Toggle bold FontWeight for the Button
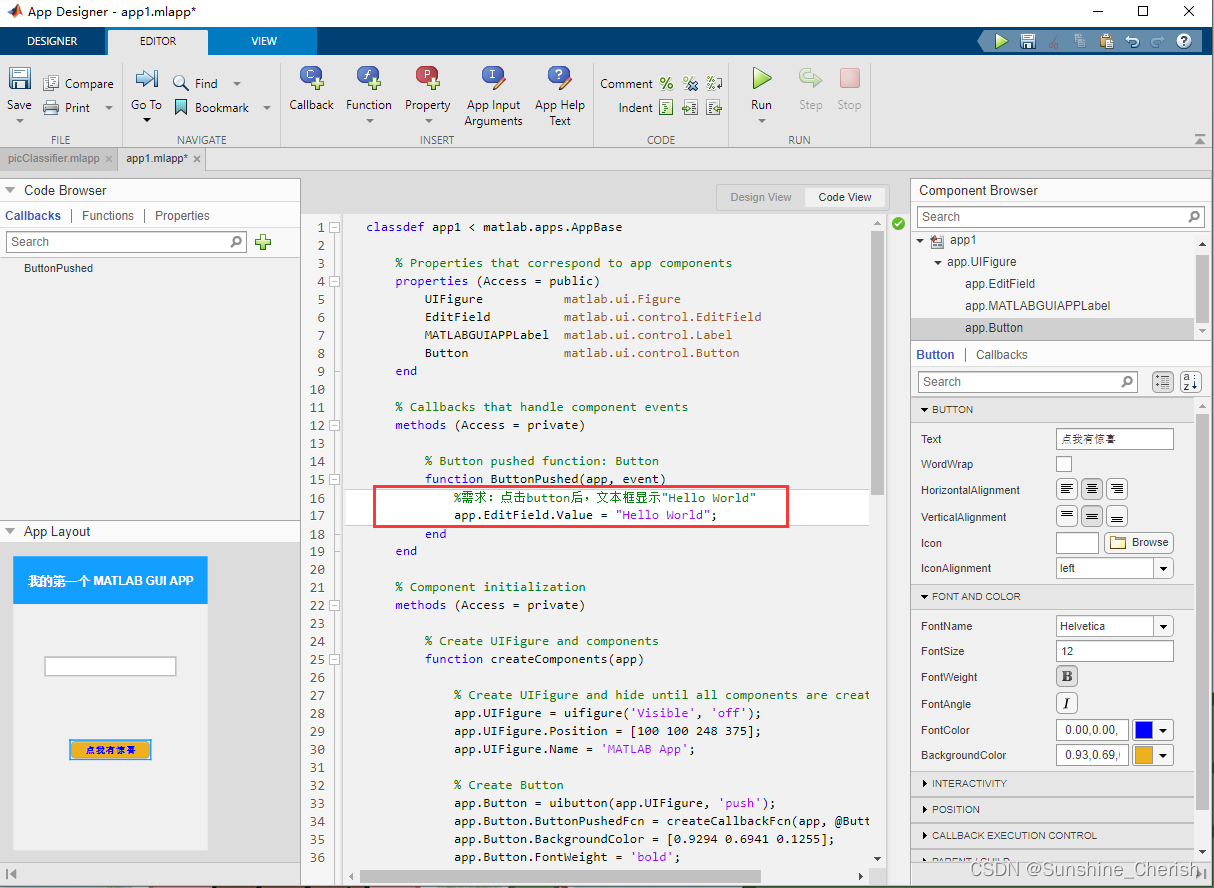 (x=1066, y=676)
